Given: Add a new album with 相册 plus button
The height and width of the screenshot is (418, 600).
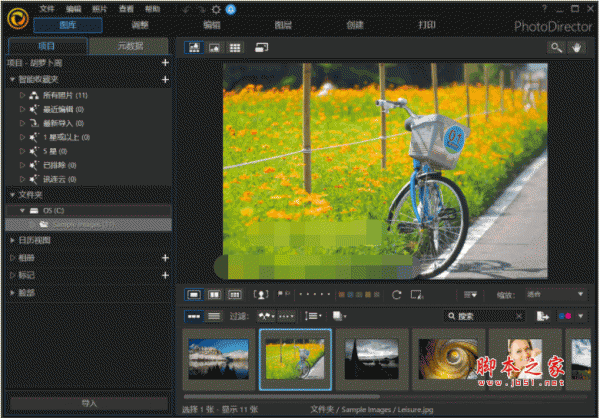Looking at the screenshot, I should click(x=165, y=257).
